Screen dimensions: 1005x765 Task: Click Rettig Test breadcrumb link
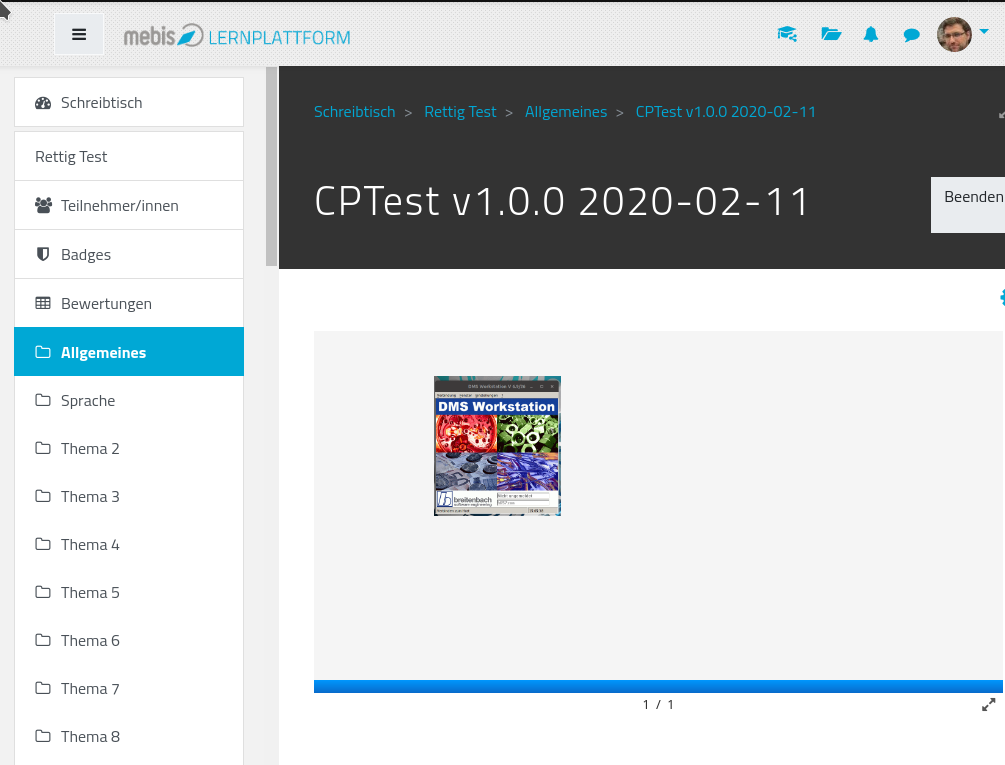coord(460,112)
